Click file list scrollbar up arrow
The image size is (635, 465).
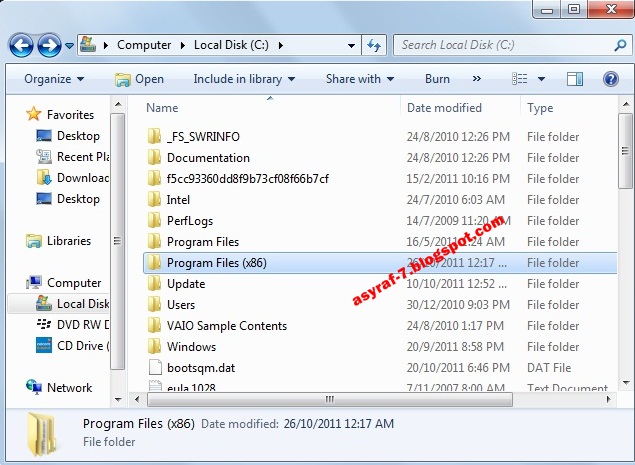click(626, 105)
